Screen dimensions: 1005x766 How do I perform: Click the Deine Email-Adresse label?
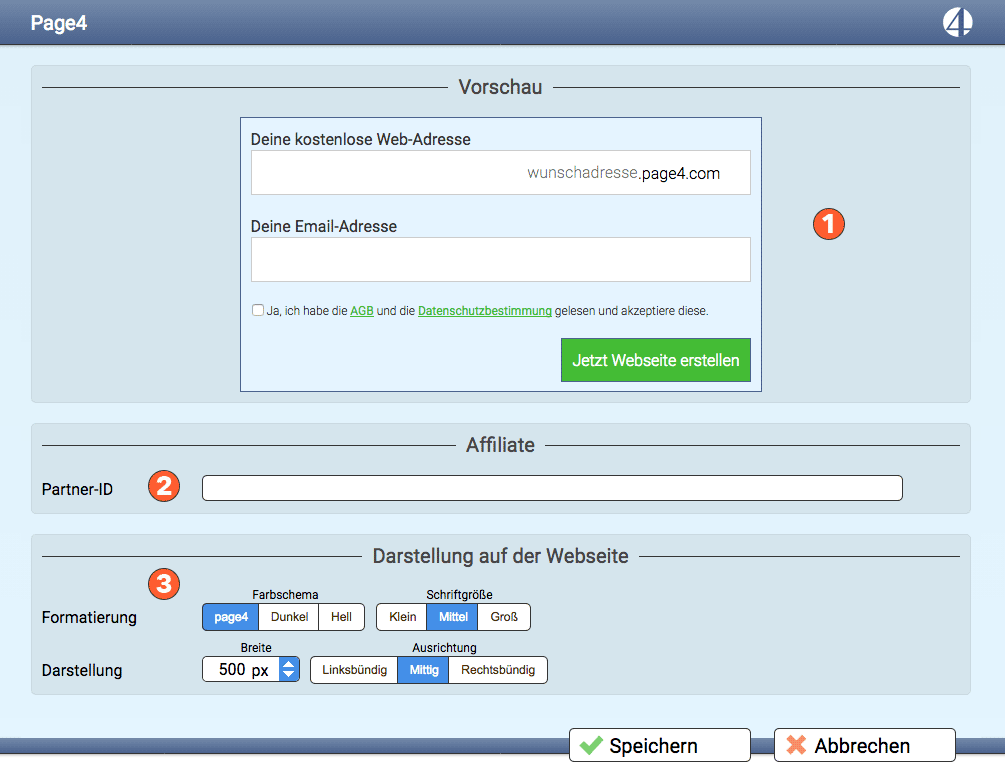324,226
